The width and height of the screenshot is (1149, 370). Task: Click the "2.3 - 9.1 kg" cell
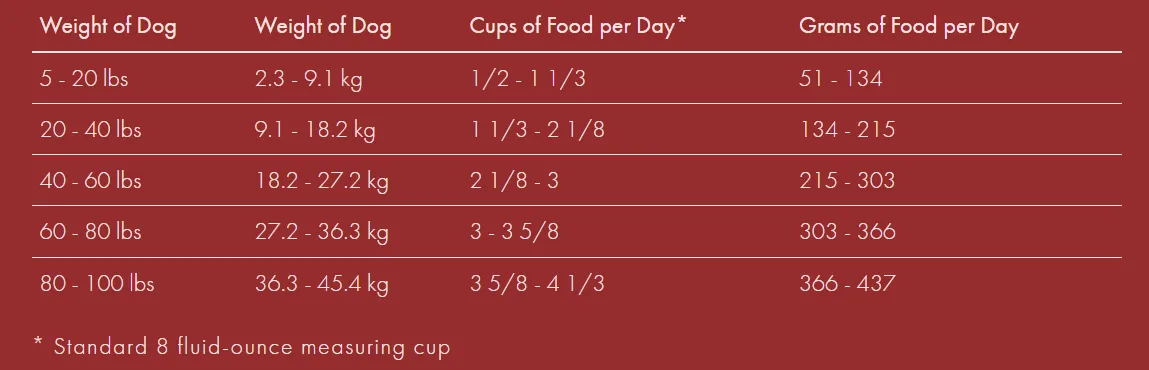(x=309, y=78)
